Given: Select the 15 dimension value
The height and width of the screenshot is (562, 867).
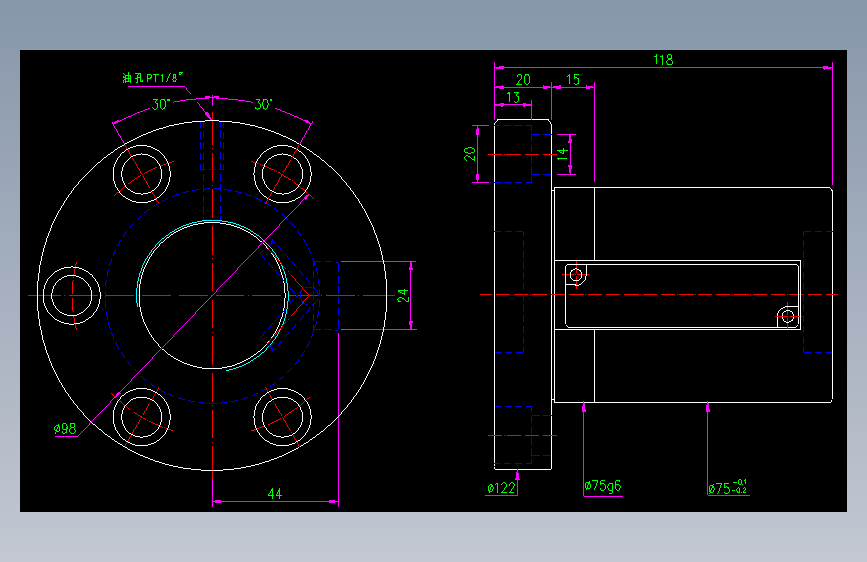Looking at the screenshot, I should 573,80.
